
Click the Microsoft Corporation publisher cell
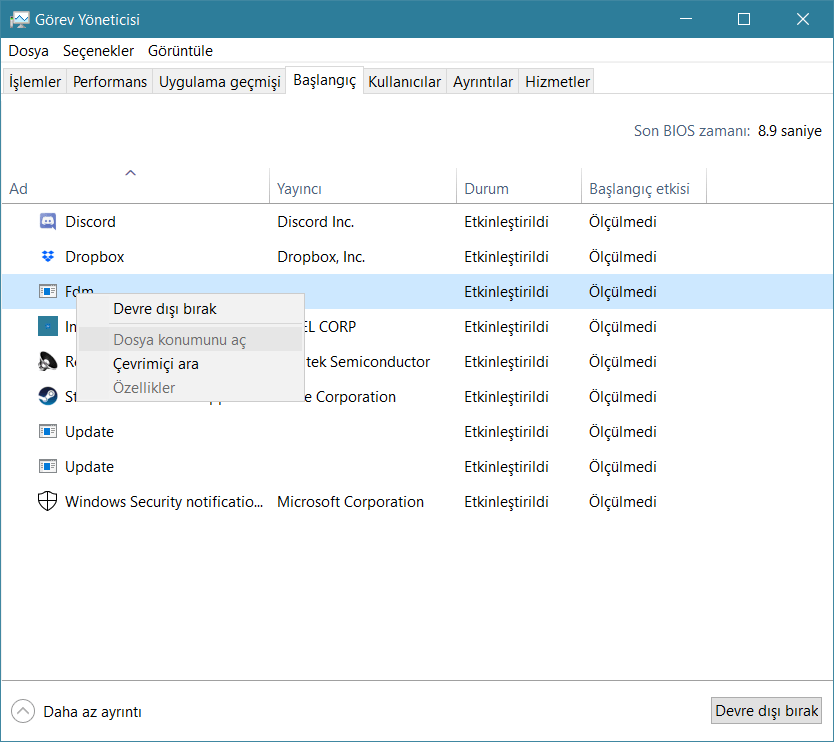coord(351,502)
